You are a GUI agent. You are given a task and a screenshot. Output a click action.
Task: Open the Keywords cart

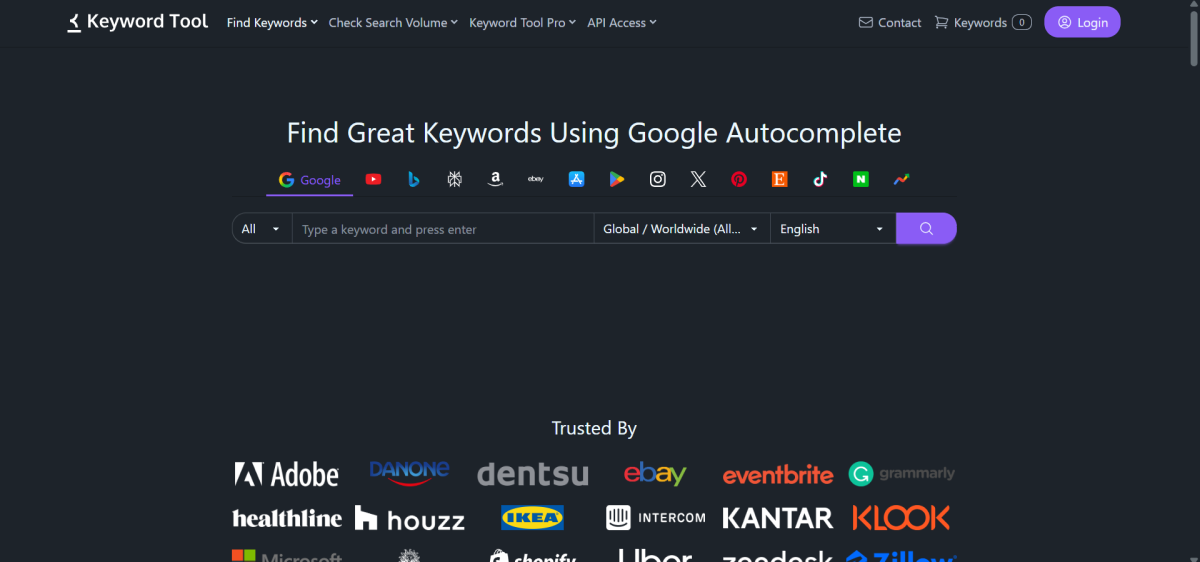pos(983,22)
